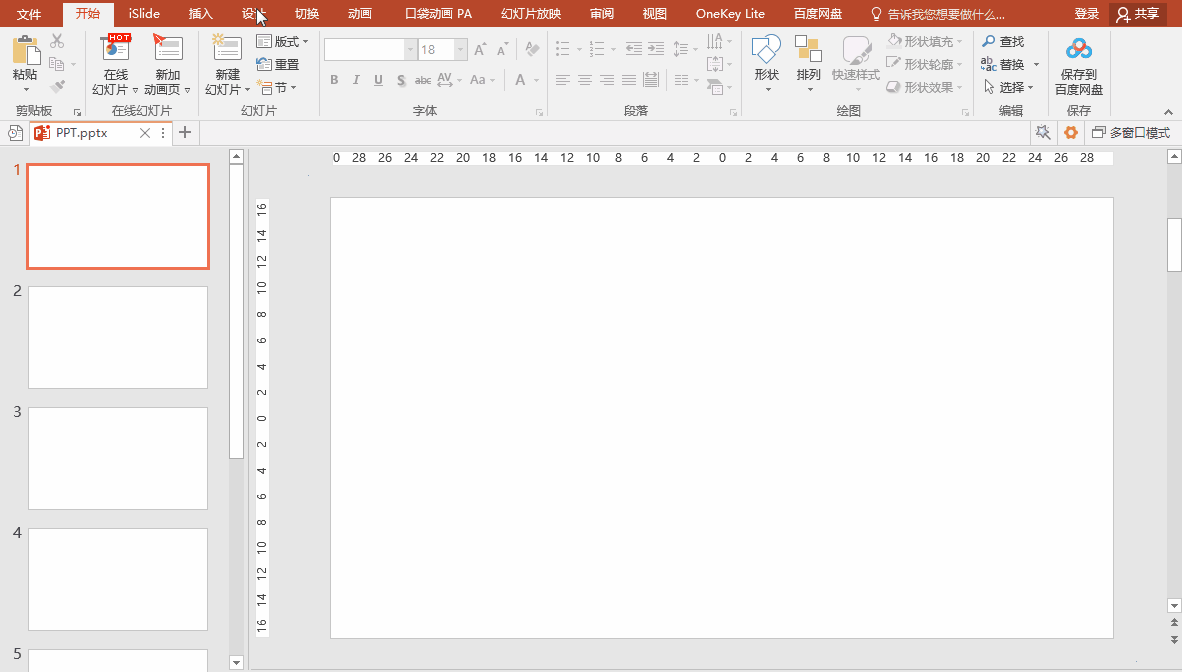Expand the Select (选择) dropdown
The height and width of the screenshot is (672, 1182).
tap(1010, 88)
